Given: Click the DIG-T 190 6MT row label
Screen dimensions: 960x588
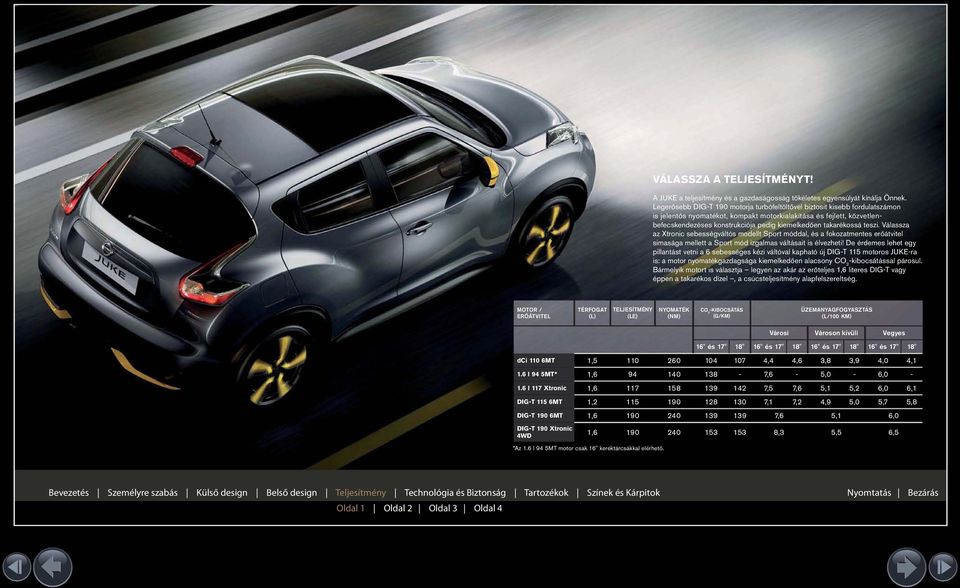Looking at the screenshot, I should (539, 415).
